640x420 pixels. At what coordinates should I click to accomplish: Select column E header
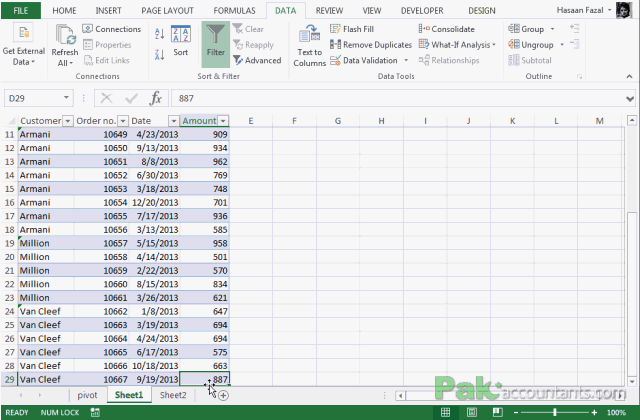click(251, 121)
